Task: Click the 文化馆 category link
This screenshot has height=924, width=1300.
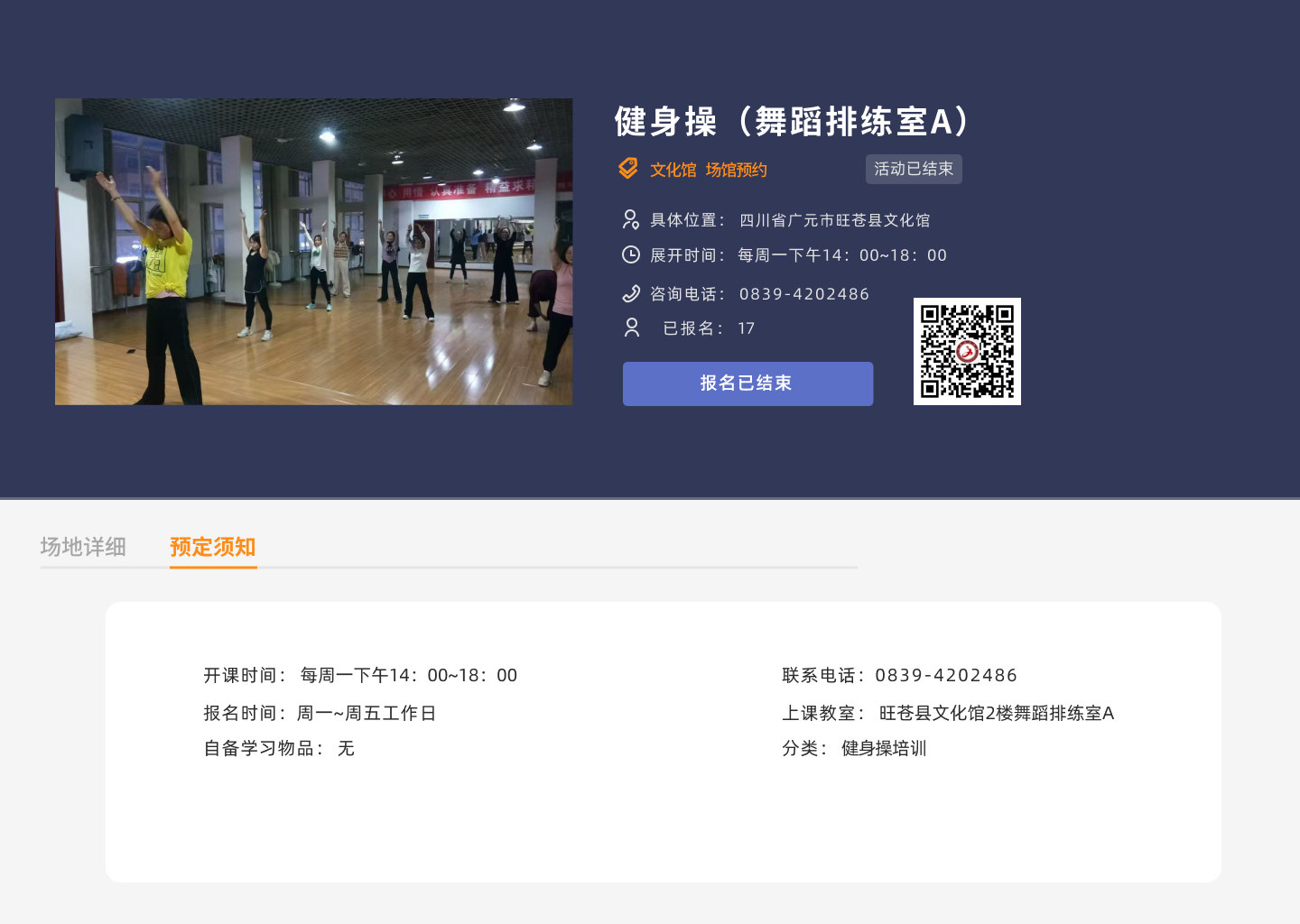Action: pos(673,170)
